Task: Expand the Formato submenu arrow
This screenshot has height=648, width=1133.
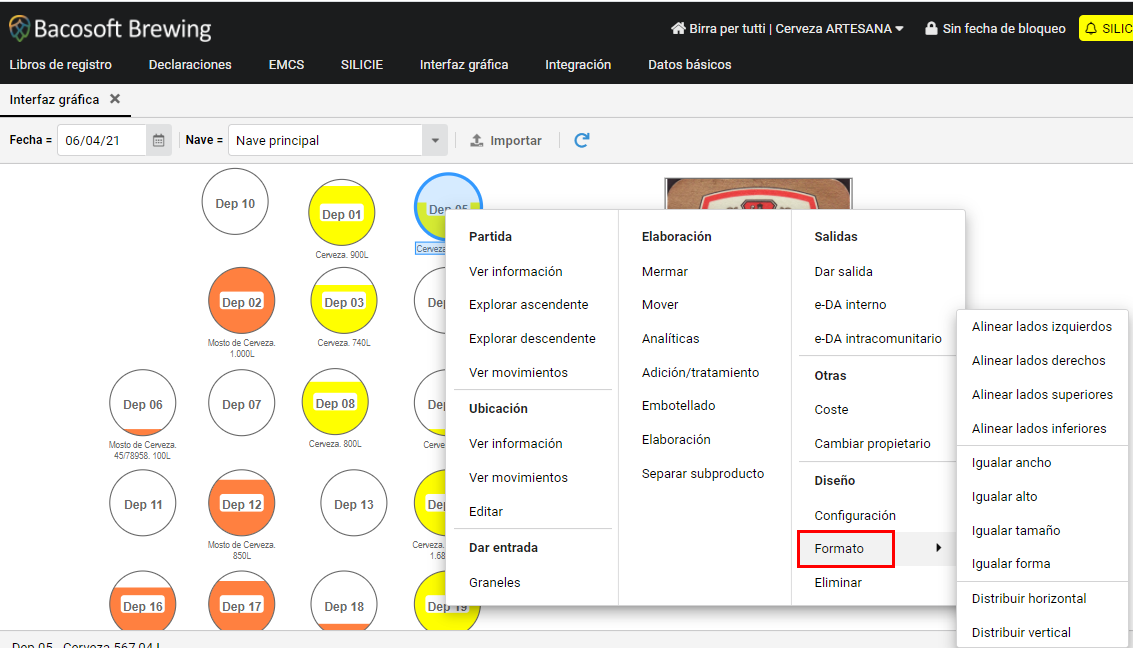Action: pyautogui.click(x=938, y=548)
